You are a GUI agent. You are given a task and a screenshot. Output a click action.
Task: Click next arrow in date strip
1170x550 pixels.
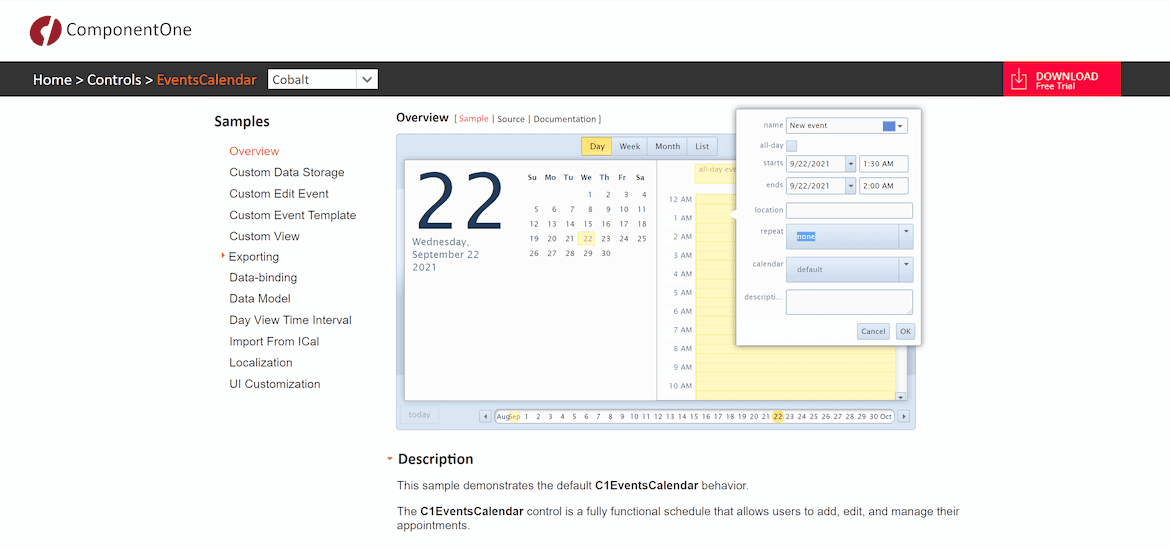pyautogui.click(x=904, y=416)
